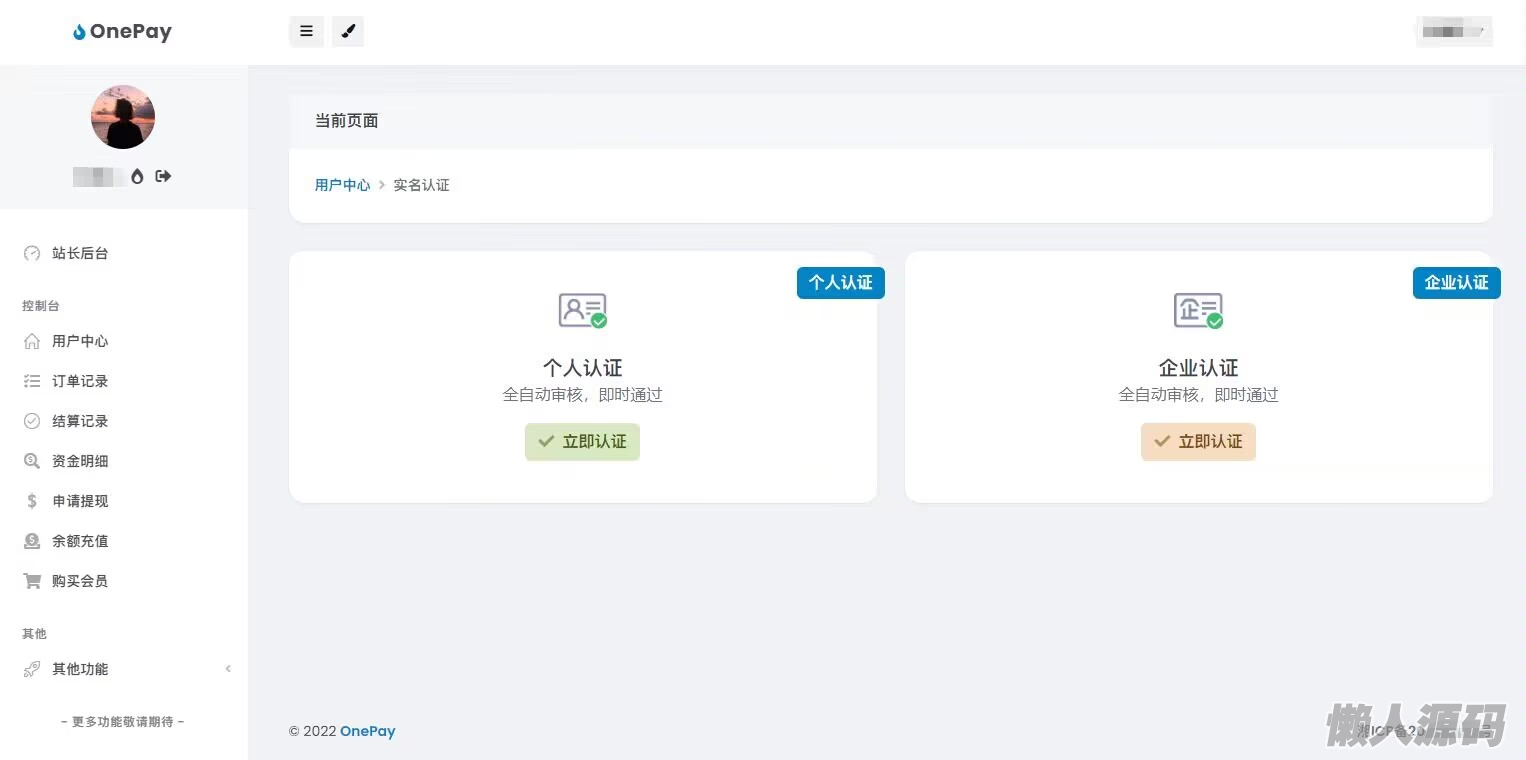Click the 当前页面 heading text
Screen dimensions: 1526x760
pyautogui.click(x=347, y=121)
